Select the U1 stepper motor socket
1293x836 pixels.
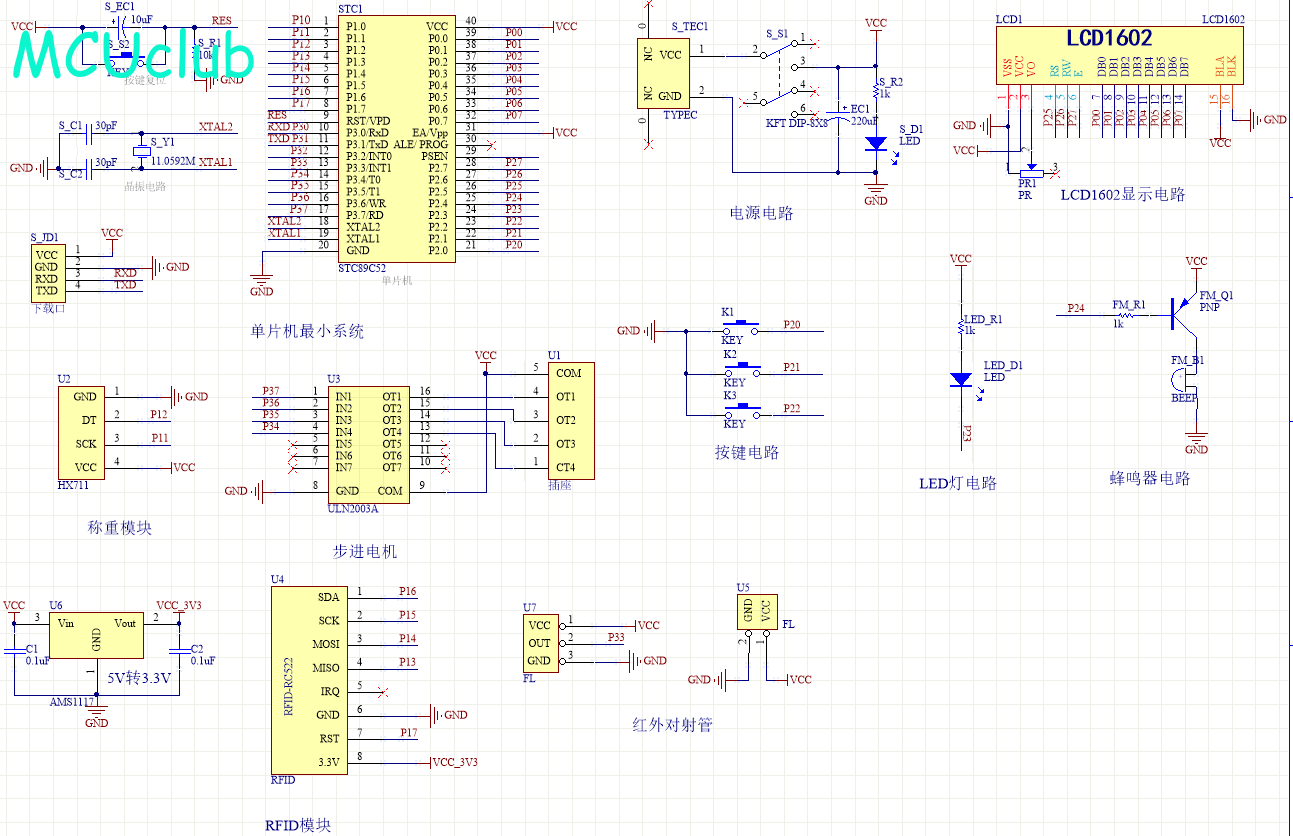coord(570,420)
